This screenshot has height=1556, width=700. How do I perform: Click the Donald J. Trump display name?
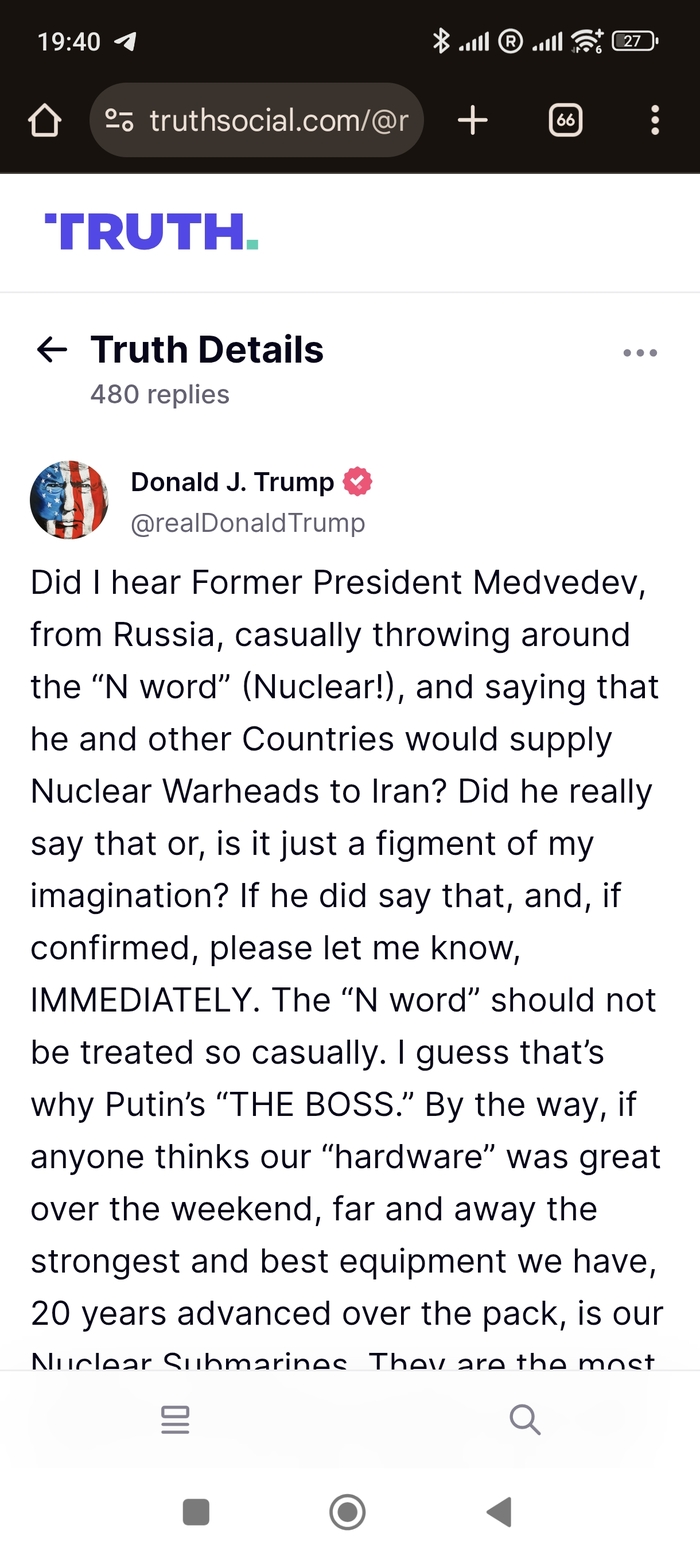point(232,482)
